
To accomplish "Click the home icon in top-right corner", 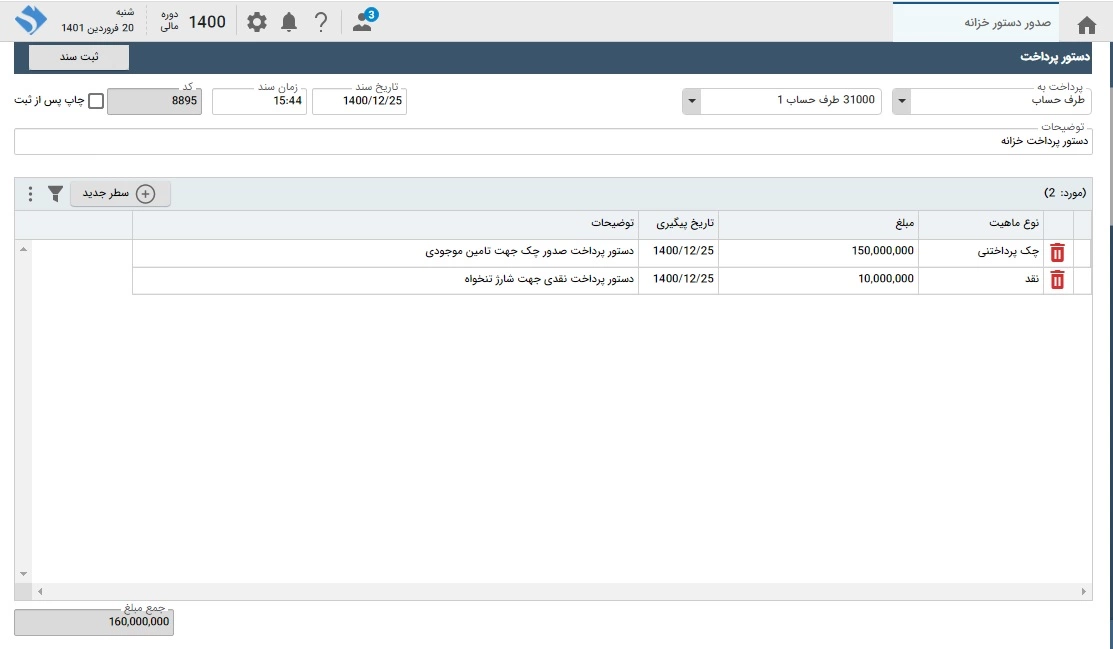I will point(1086,24).
